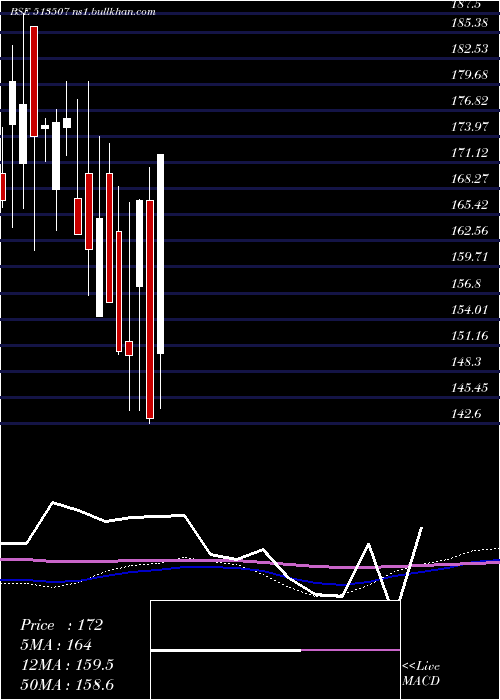
Task: Click the 185.38 price axis label
Action: (x=470, y=22)
